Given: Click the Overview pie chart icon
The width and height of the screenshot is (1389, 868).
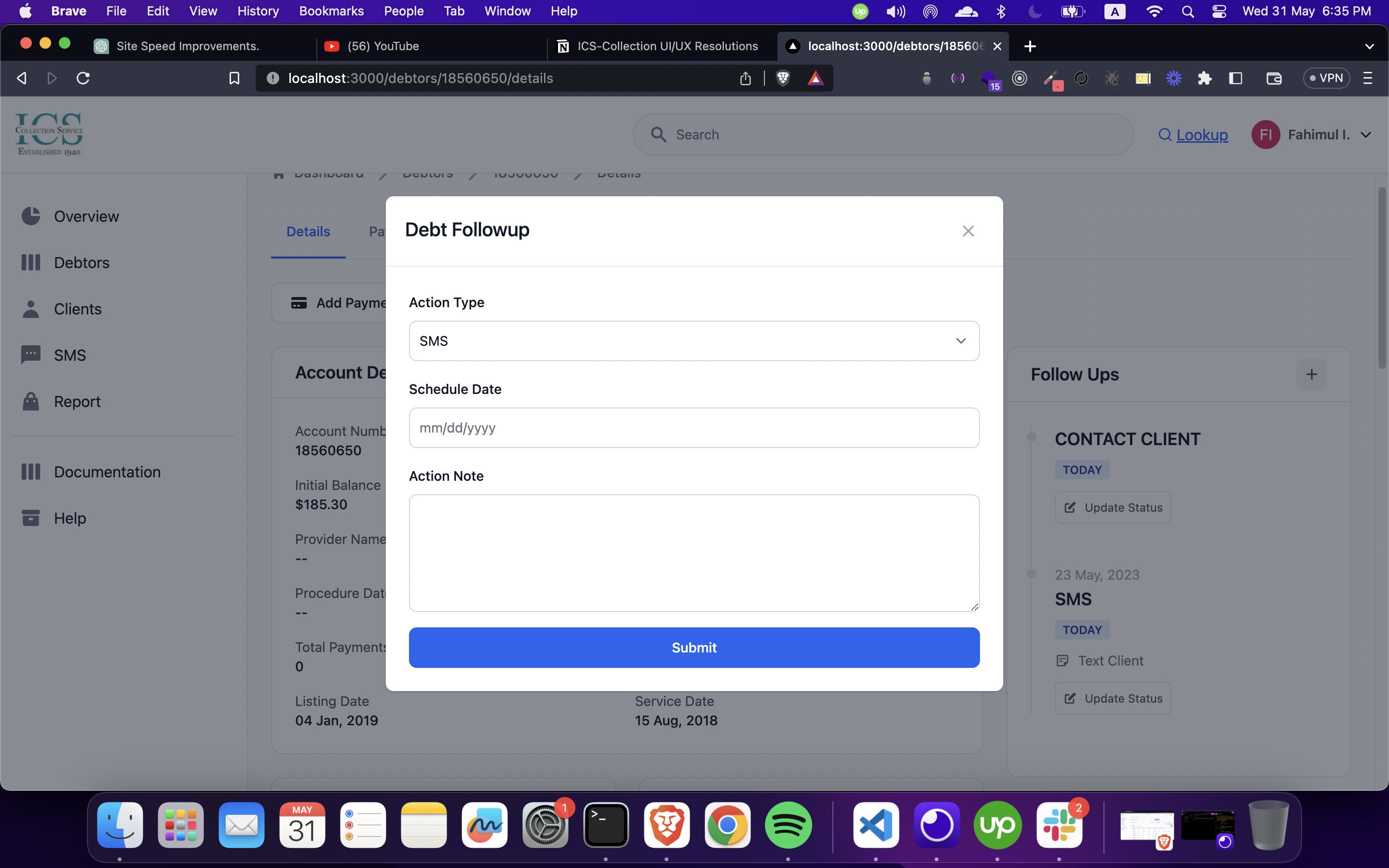Looking at the screenshot, I should 30,217.
